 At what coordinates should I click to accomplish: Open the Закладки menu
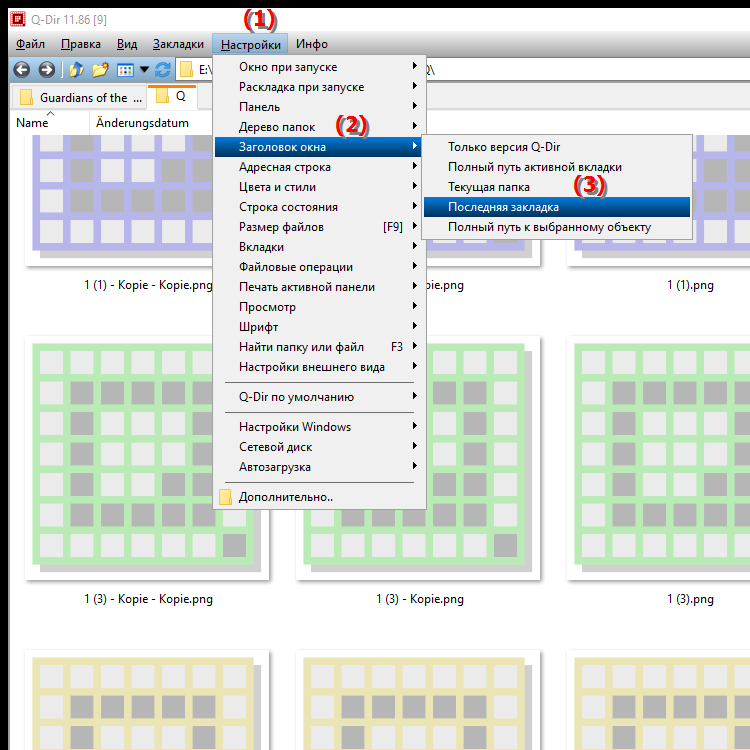tap(178, 44)
